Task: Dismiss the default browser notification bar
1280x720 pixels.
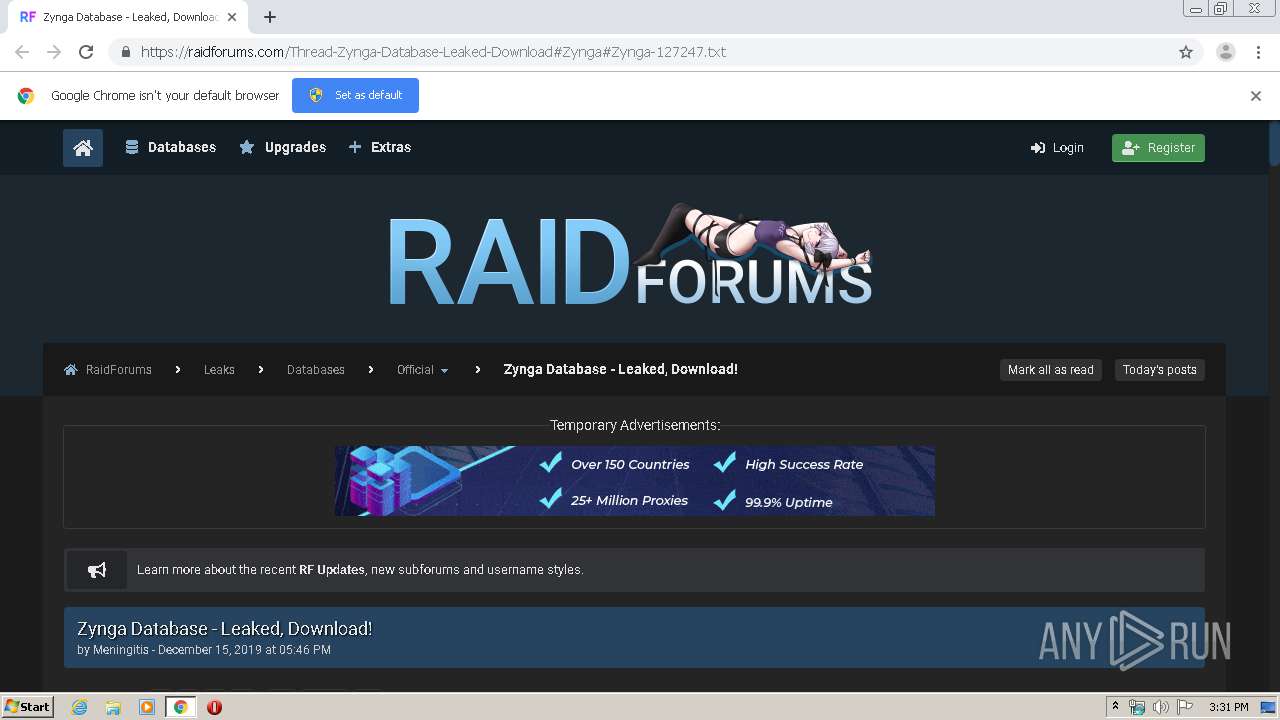Action: [1256, 96]
